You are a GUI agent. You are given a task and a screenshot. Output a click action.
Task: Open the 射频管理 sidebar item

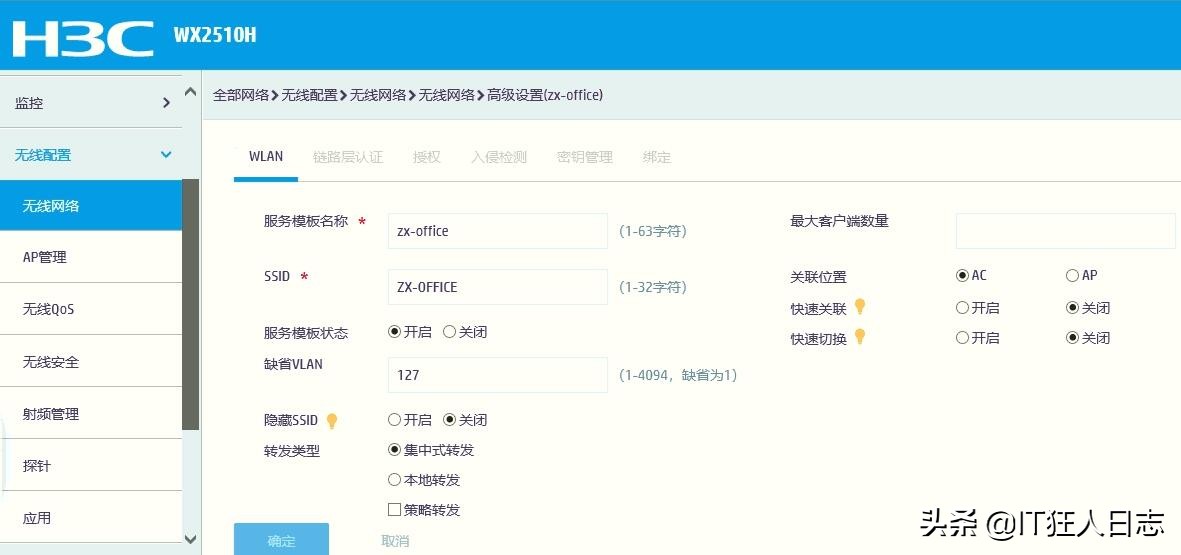click(x=90, y=413)
